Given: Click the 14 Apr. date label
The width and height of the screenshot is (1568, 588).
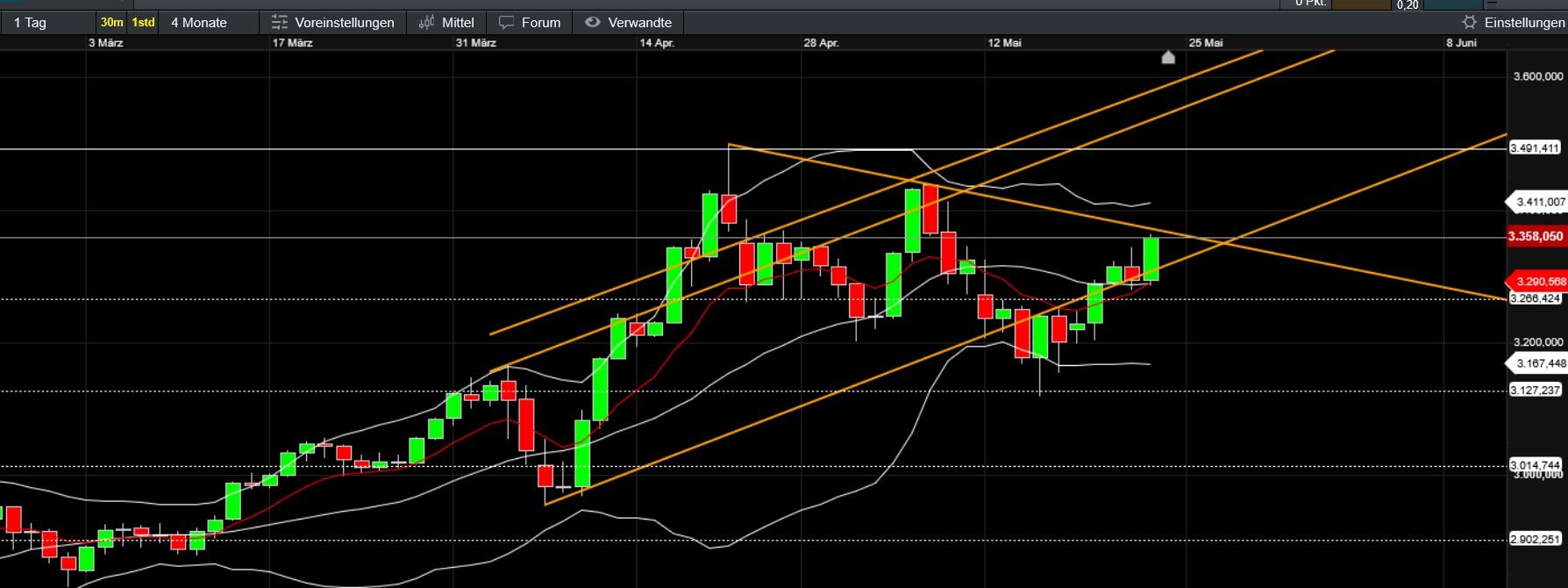Looking at the screenshot, I should (657, 43).
